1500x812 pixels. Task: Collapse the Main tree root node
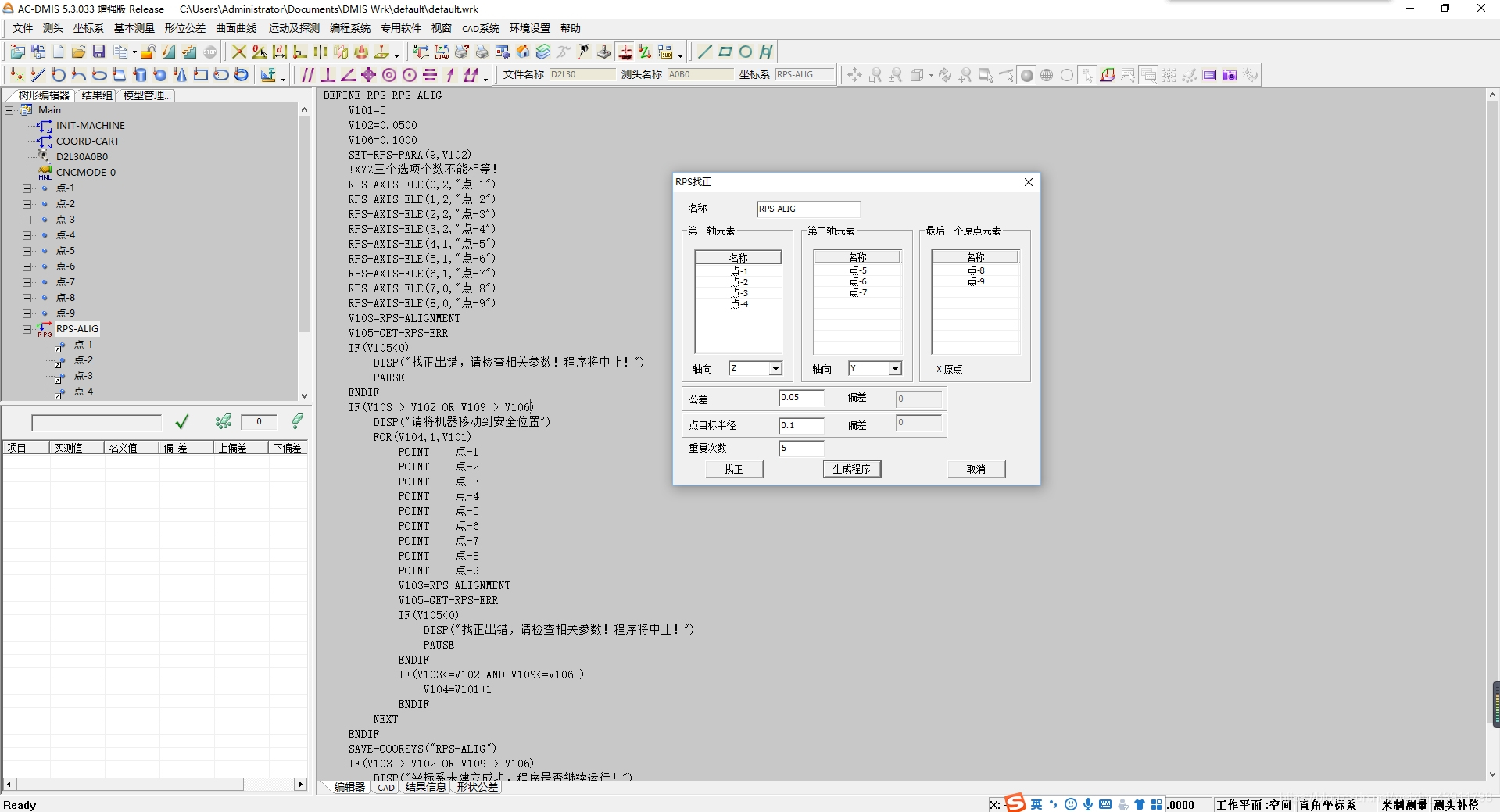click(x=9, y=110)
